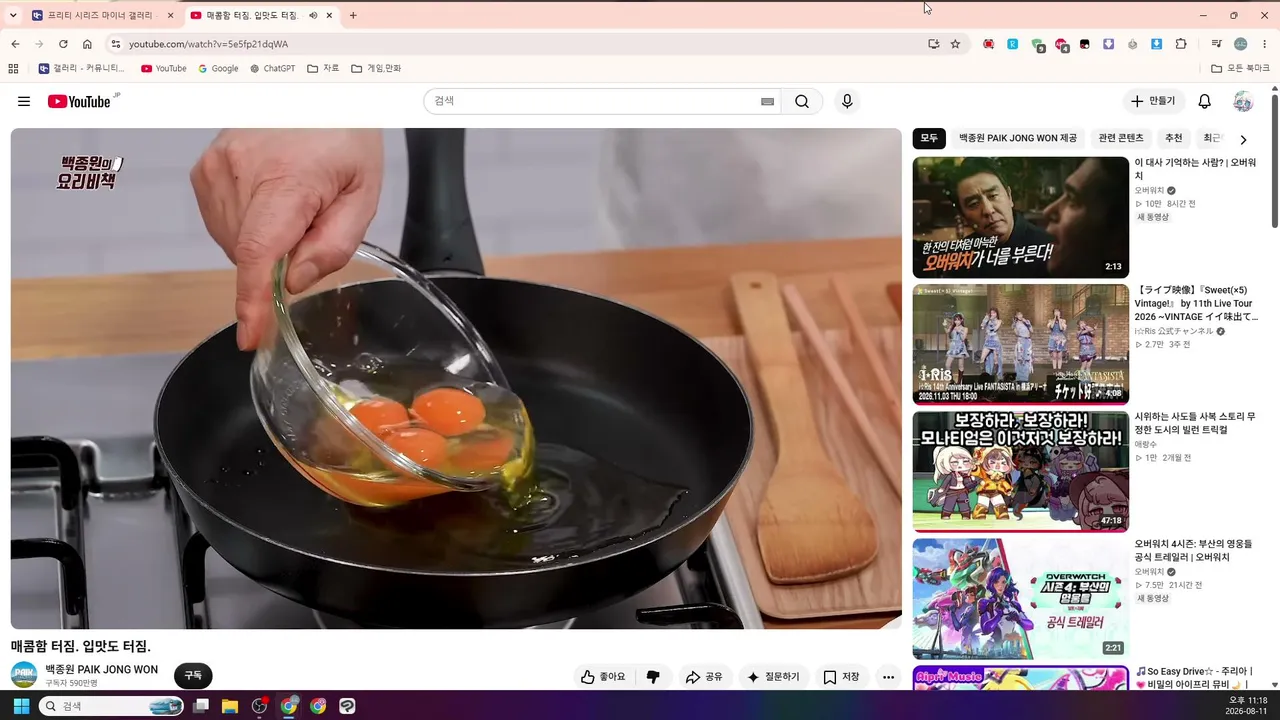1280x720 pixels.
Task: Open the taskbar clock showing 오후 11:18
Action: click(1248, 706)
